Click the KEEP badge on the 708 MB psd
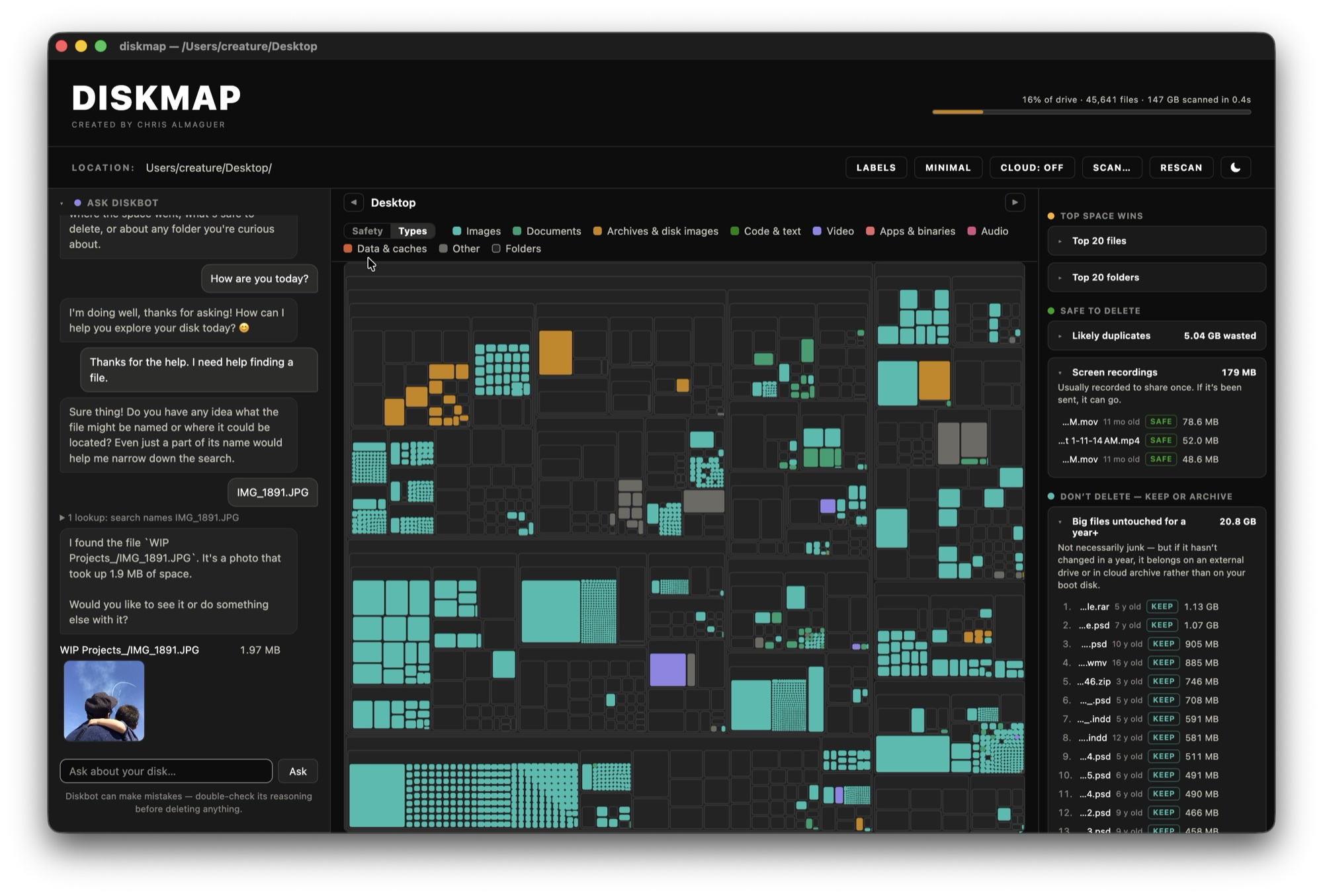Screen dimensions: 1323x896 click(1164, 700)
